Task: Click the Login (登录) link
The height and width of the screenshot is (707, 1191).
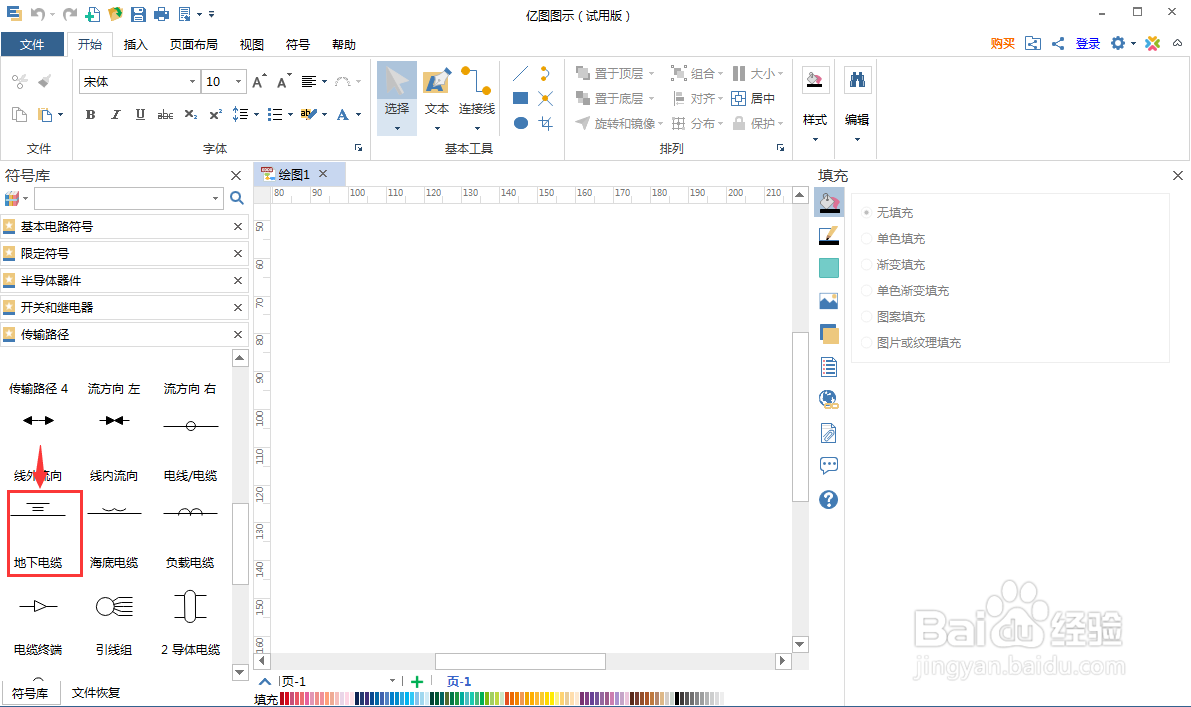Action: point(1088,43)
